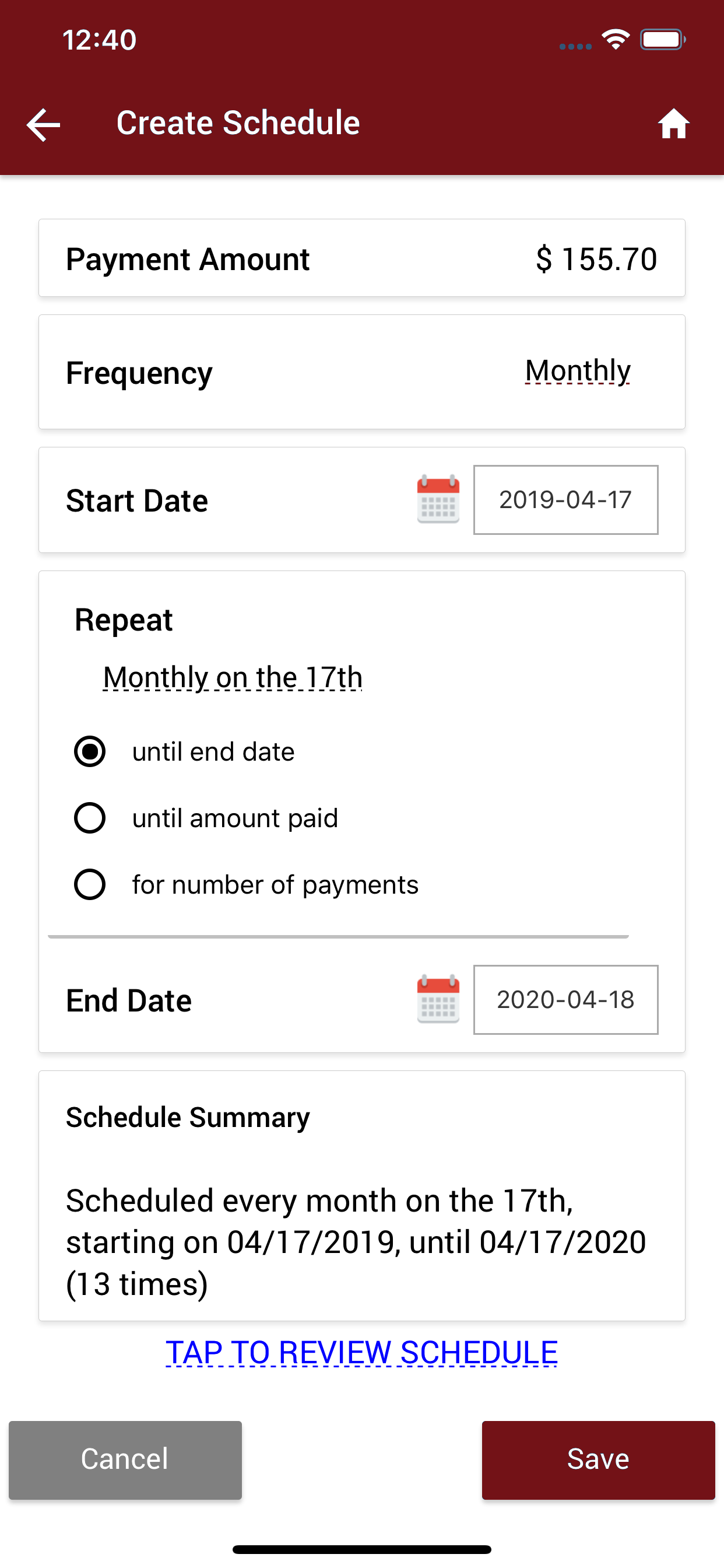Click the Cancel button
The width and height of the screenshot is (724, 1568).
click(125, 1459)
